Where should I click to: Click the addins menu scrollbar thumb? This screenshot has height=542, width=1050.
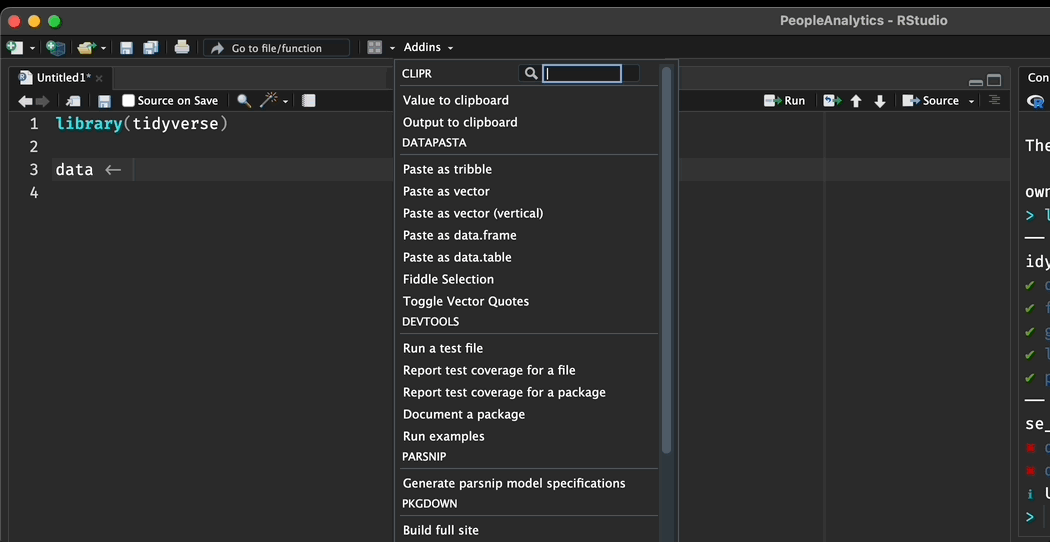pyautogui.click(x=666, y=260)
